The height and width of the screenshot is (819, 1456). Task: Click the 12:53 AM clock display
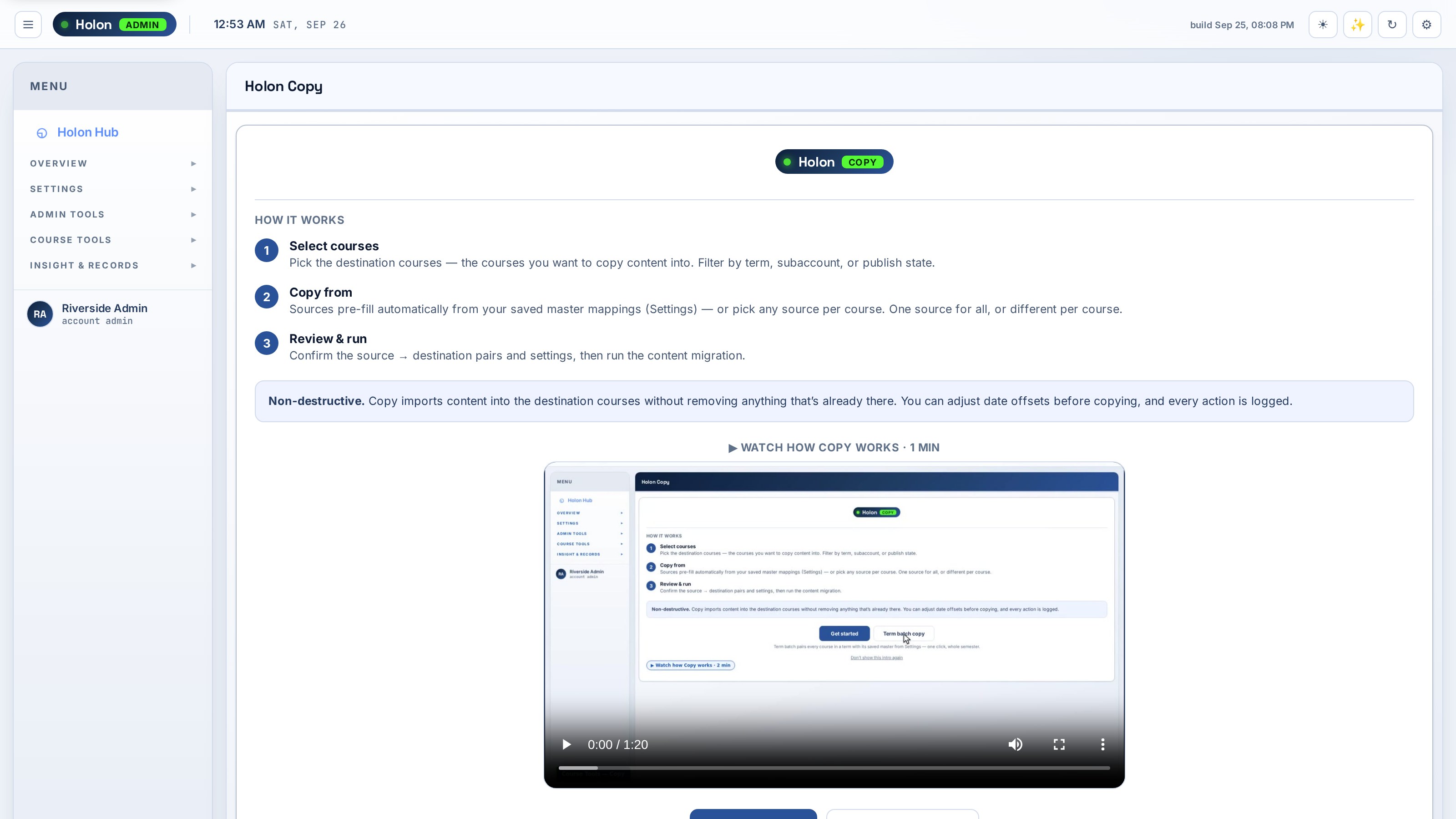(x=239, y=24)
